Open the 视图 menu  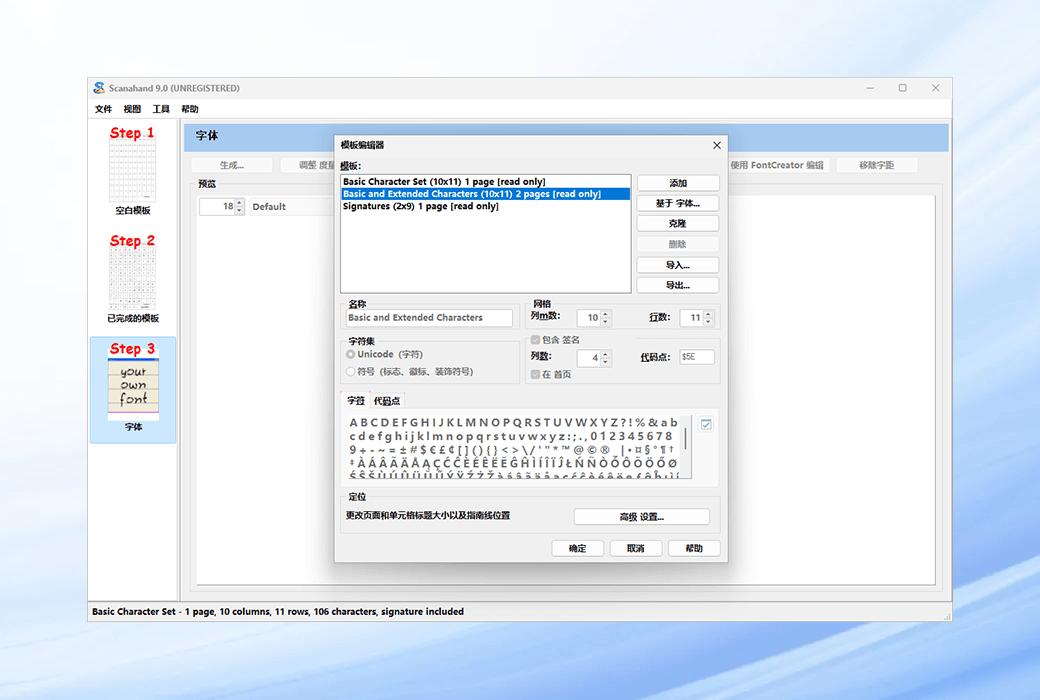click(132, 109)
